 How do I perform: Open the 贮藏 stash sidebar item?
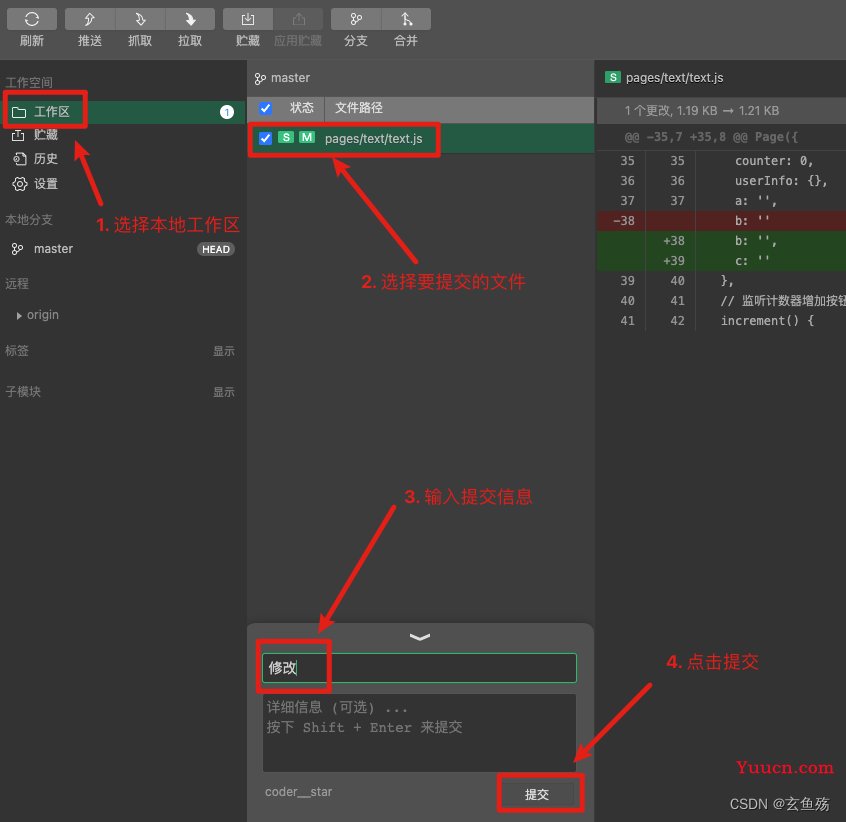click(123, 135)
